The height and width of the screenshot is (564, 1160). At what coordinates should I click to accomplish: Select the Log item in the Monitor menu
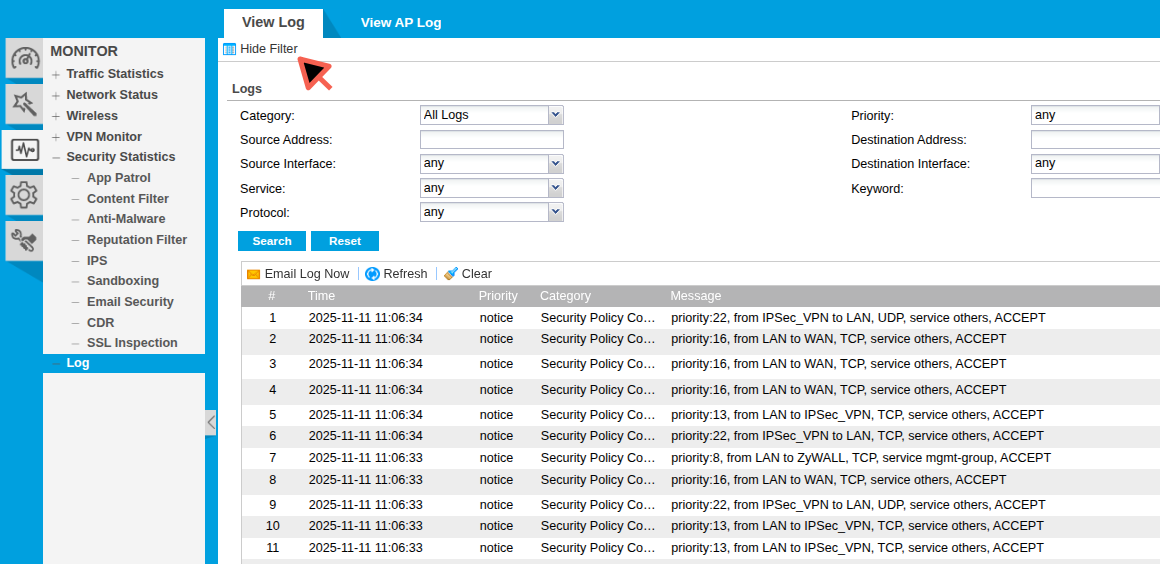click(x=124, y=363)
